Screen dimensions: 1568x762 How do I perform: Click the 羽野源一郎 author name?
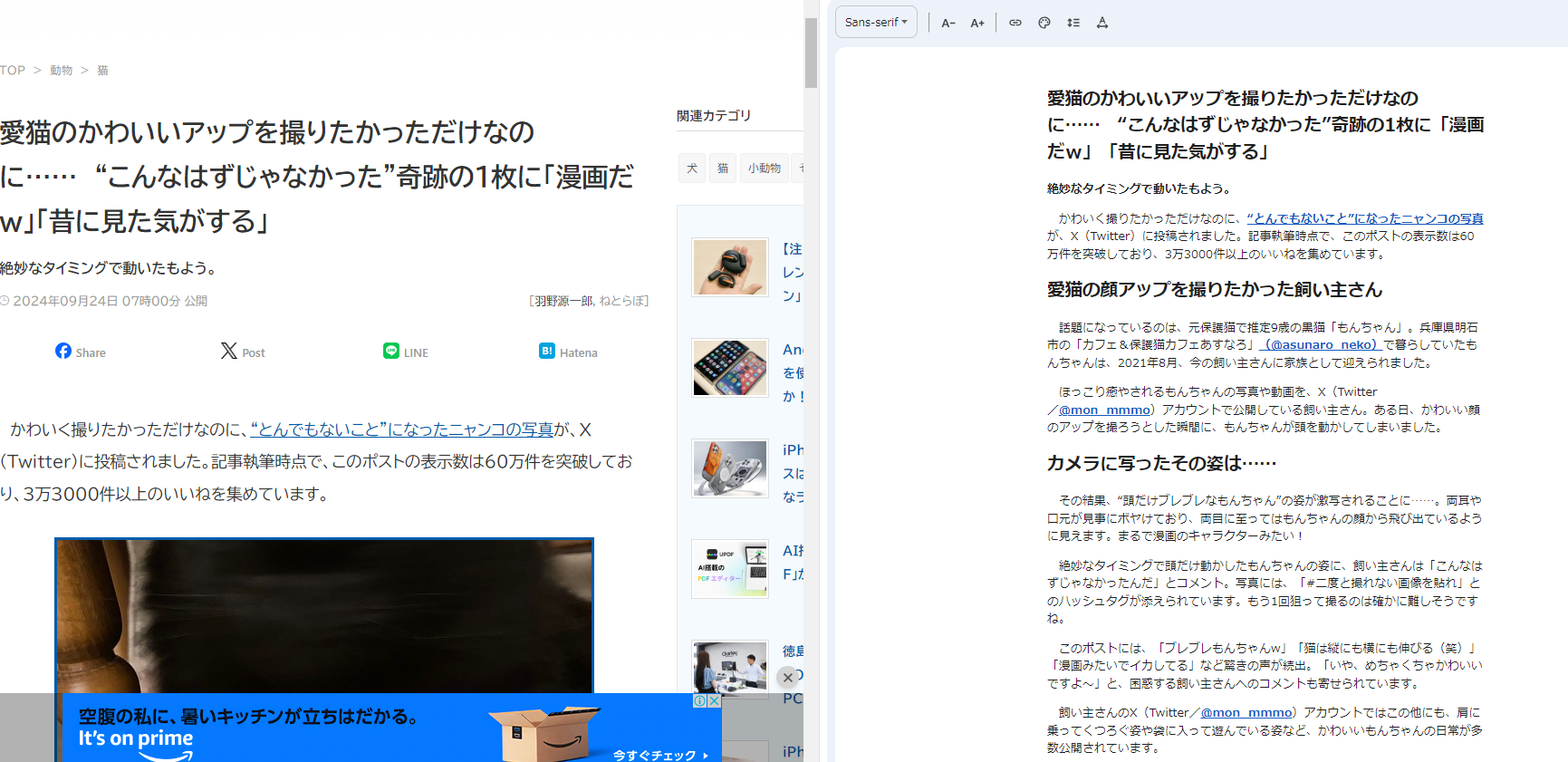pyautogui.click(x=563, y=301)
